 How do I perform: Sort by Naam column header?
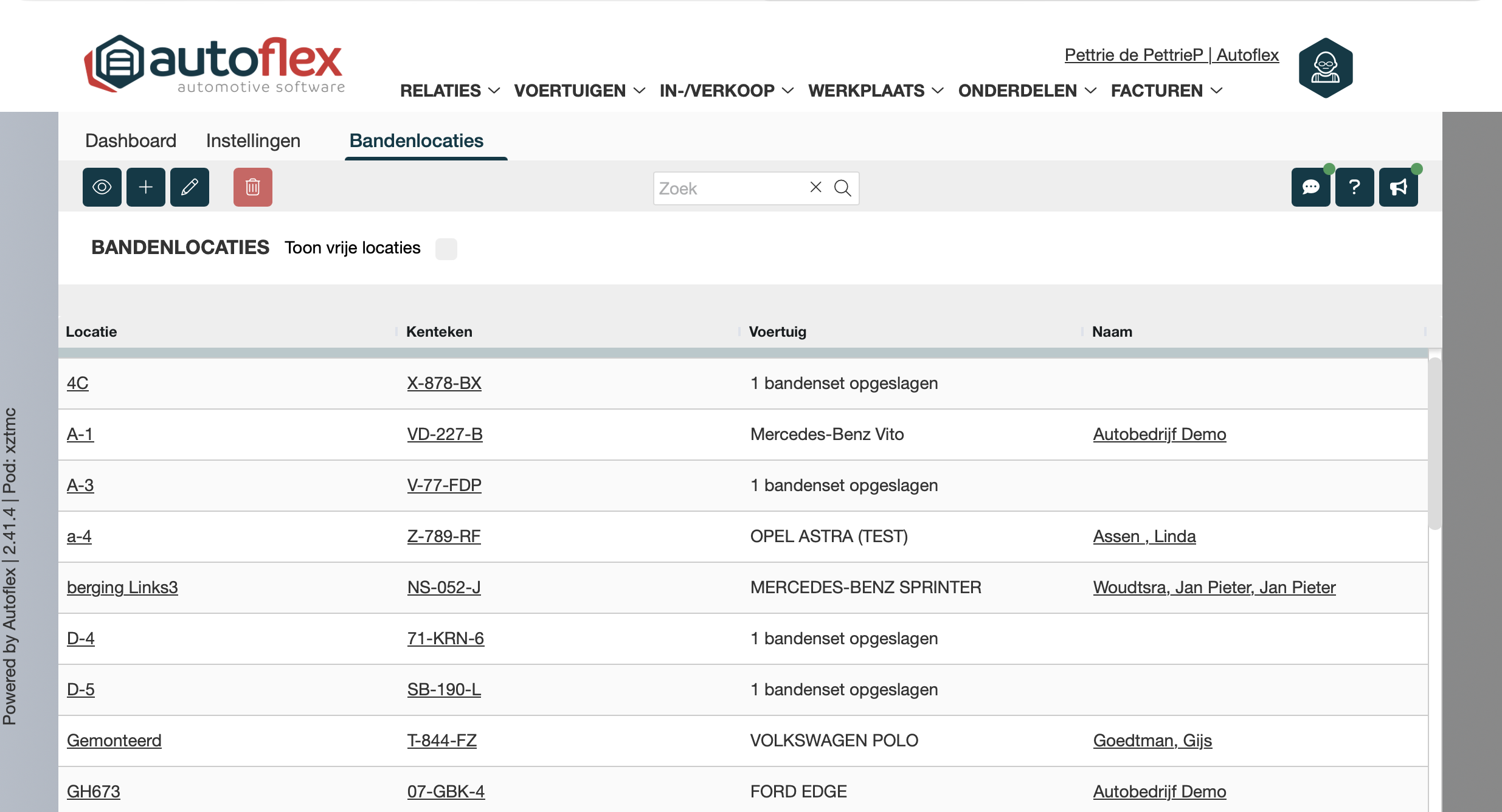[1112, 332]
